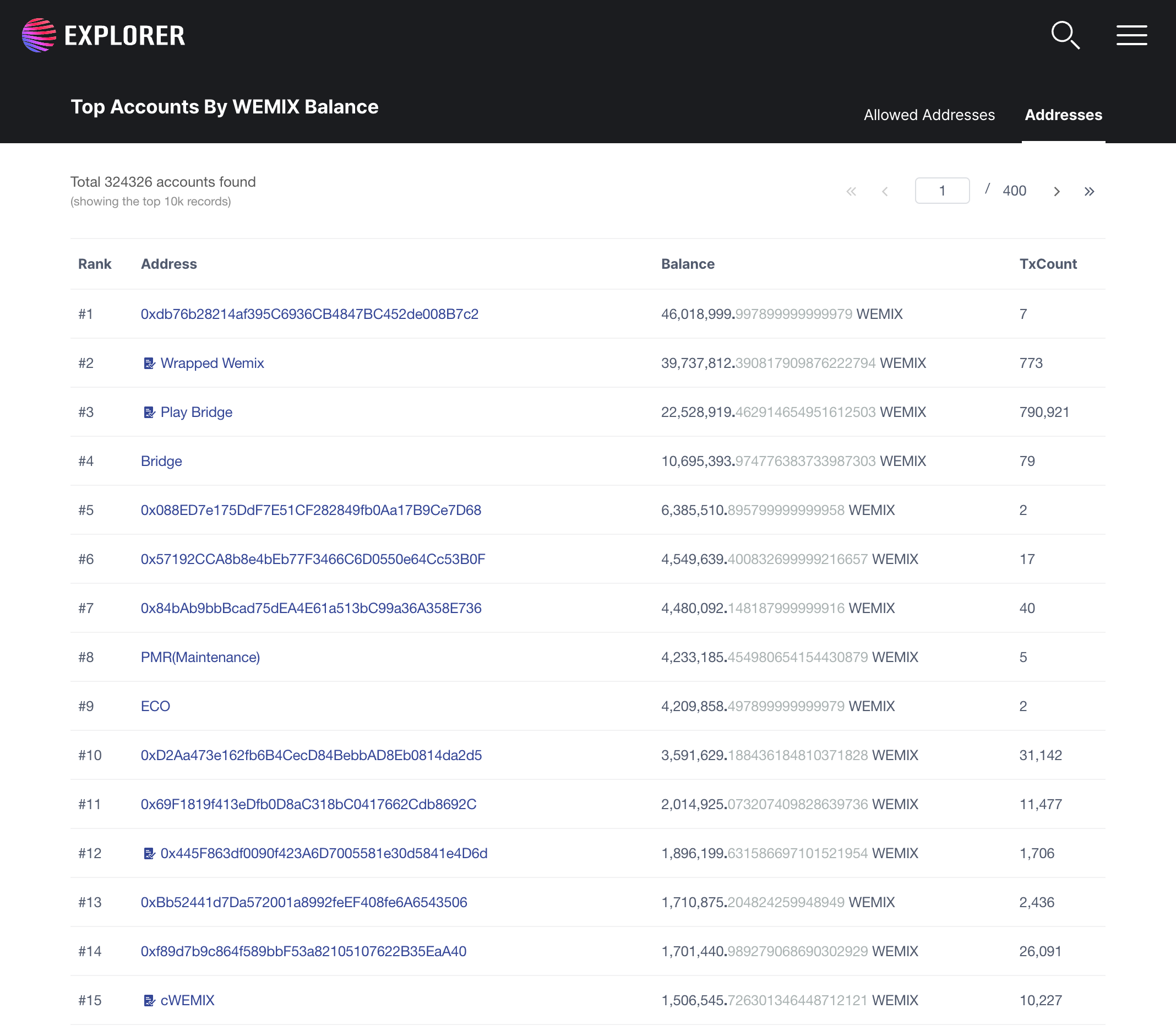The height and width of the screenshot is (1030, 1176).
Task: Click contract icon beside 0x445F863d address
Action: [149, 854]
